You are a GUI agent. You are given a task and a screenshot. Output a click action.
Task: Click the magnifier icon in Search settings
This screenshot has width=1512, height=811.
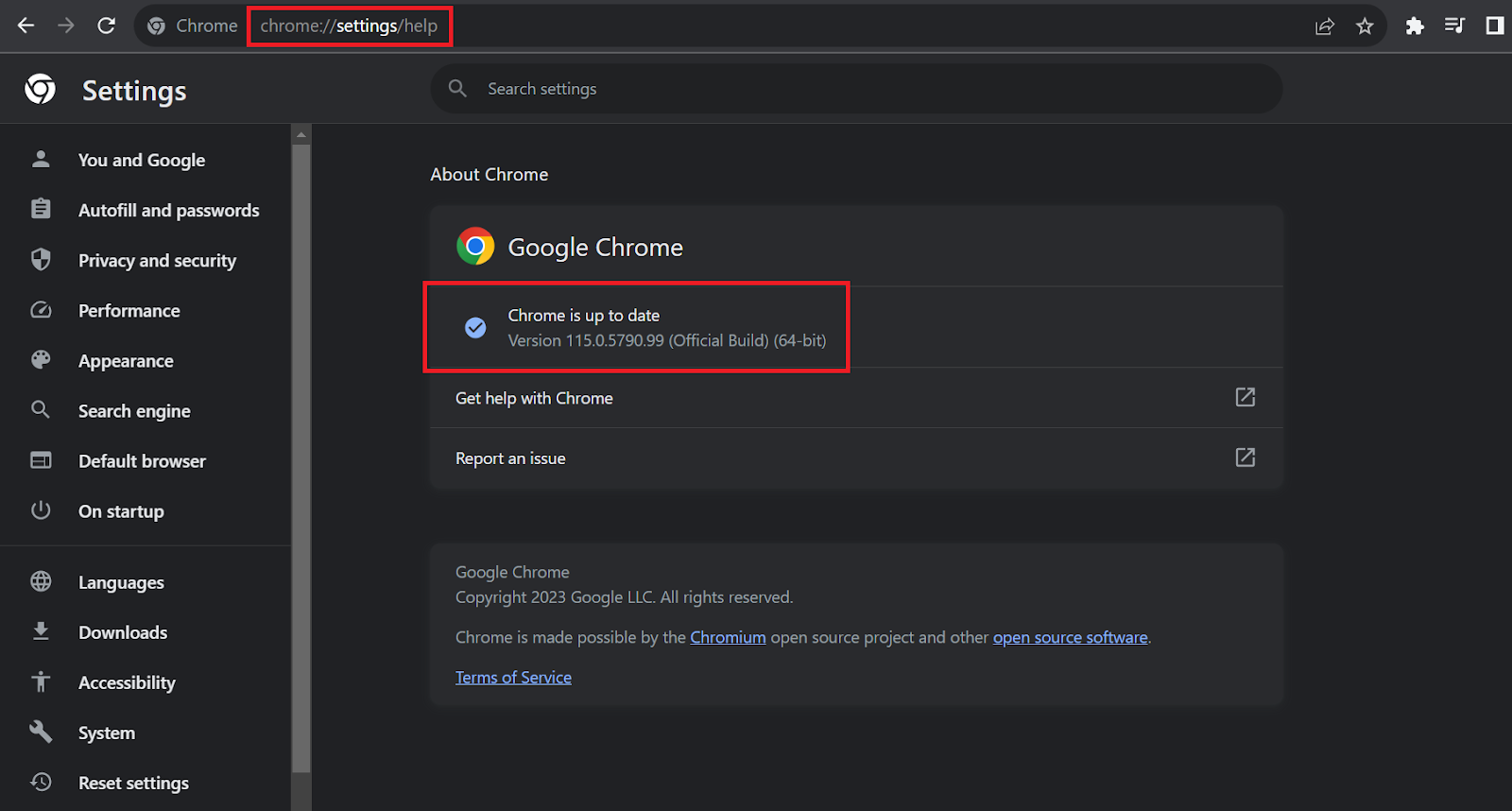pos(457,88)
